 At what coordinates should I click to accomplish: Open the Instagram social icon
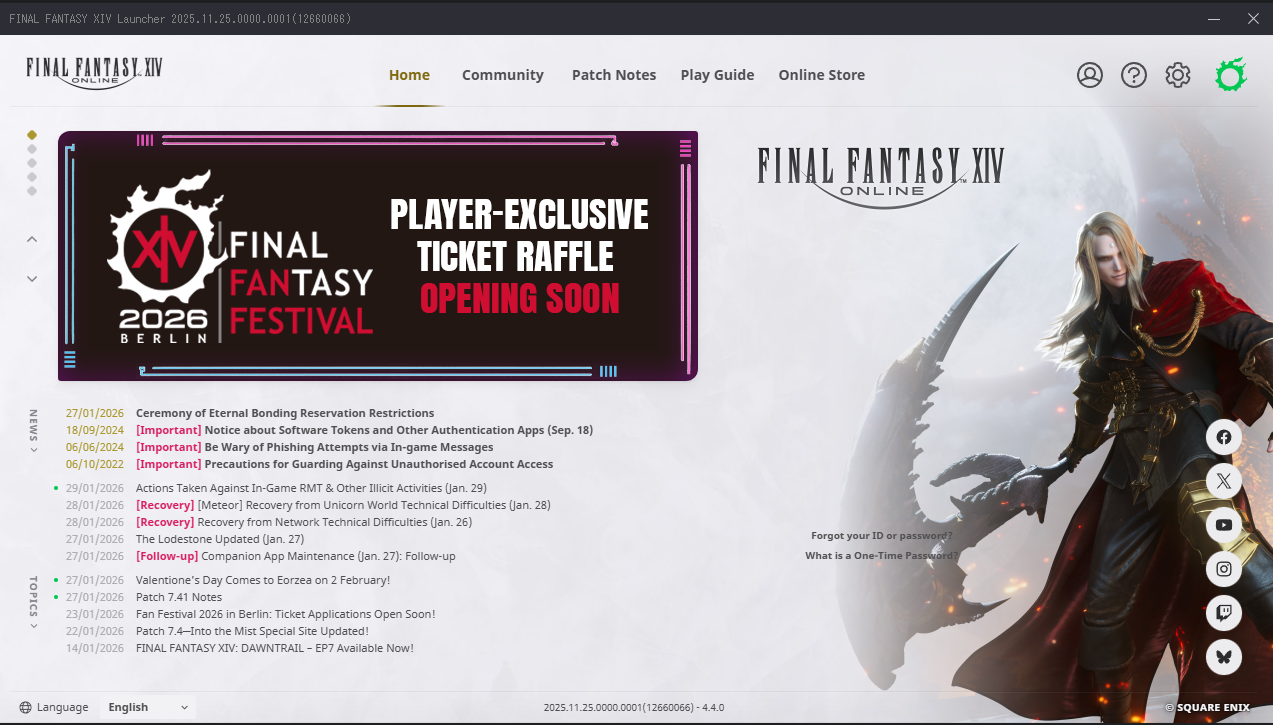click(x=1224, y=569)
